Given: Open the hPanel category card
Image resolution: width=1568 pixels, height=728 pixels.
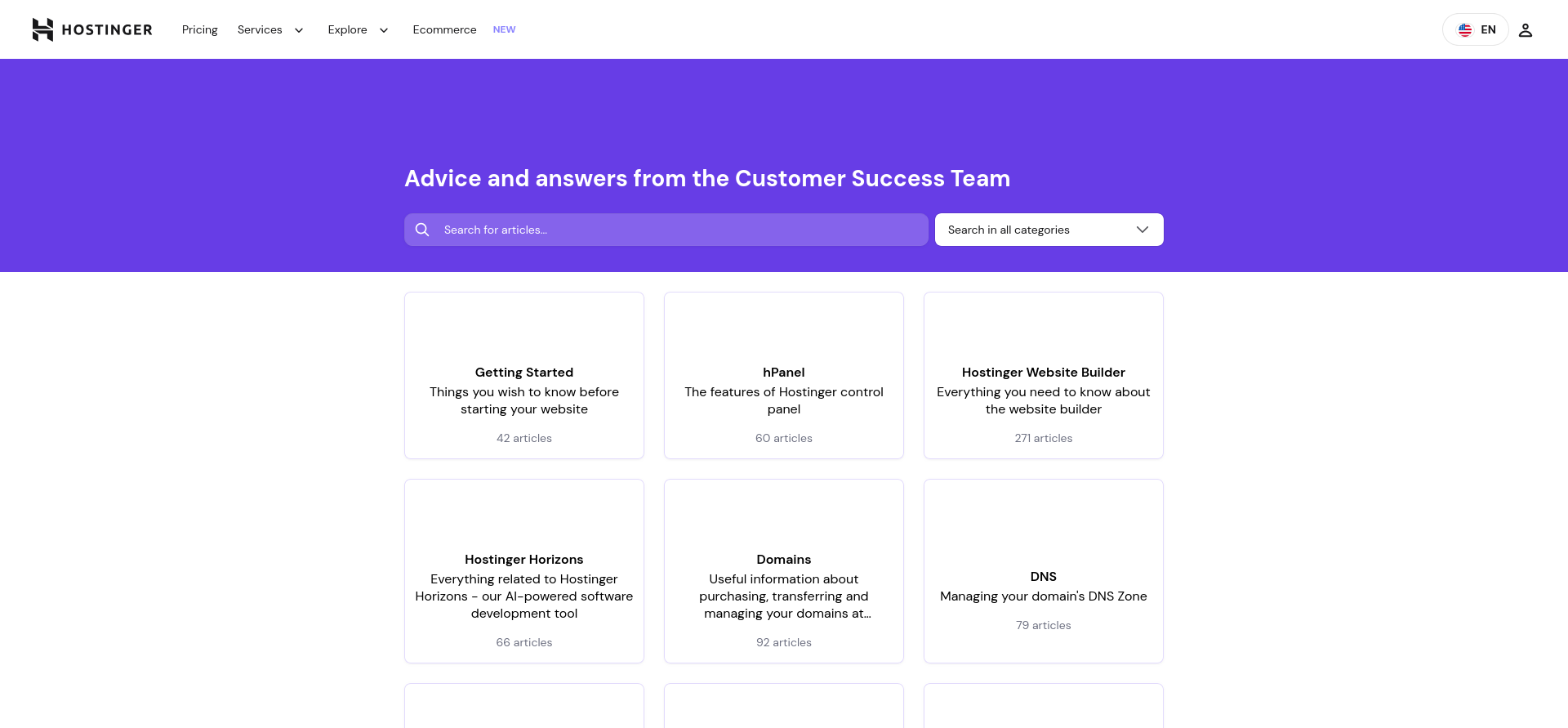Looking at the screenshot, I should click(x=784, y=375).
